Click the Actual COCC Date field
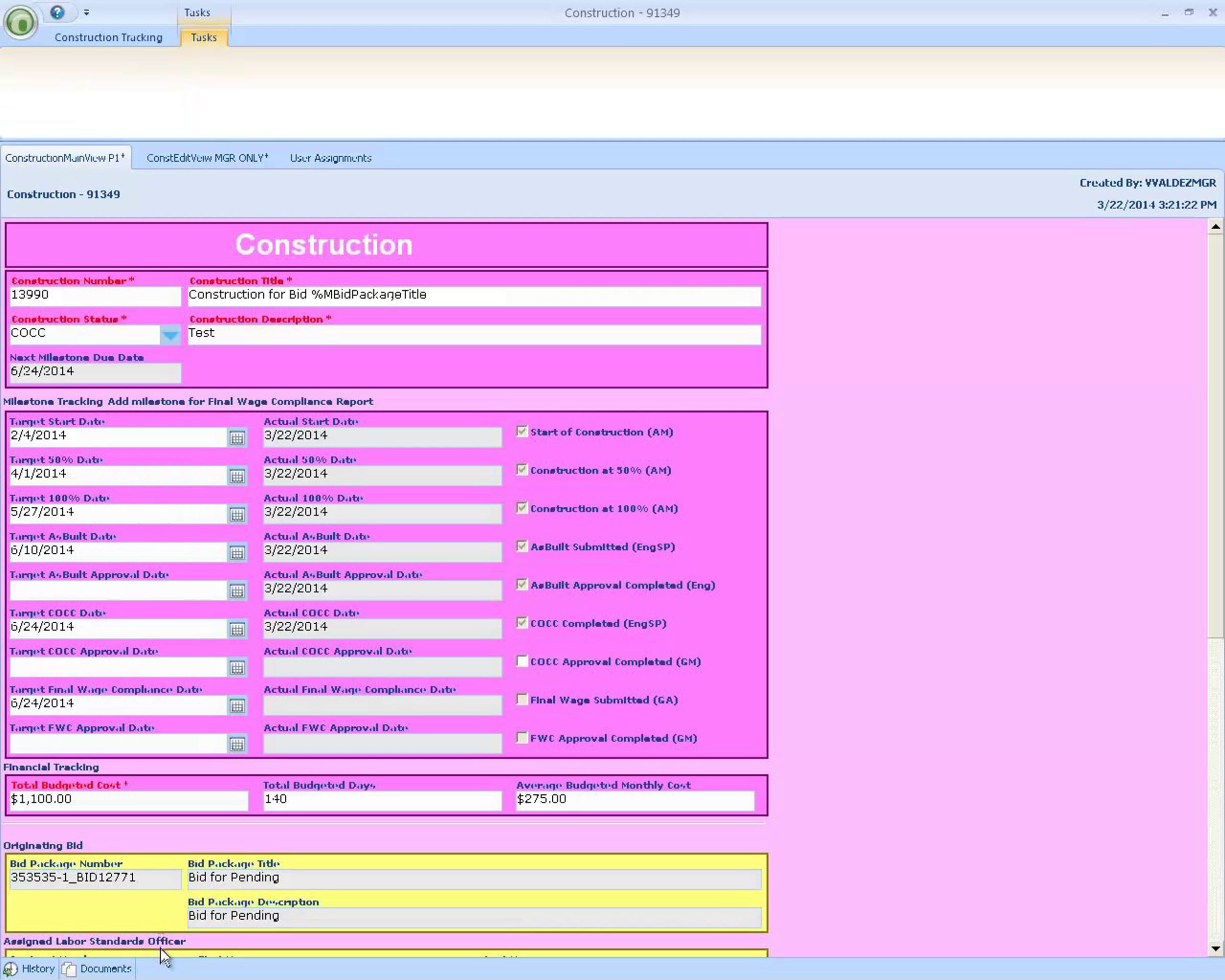This screenshot has width=1225, height=980. click(x=382, y=628)
